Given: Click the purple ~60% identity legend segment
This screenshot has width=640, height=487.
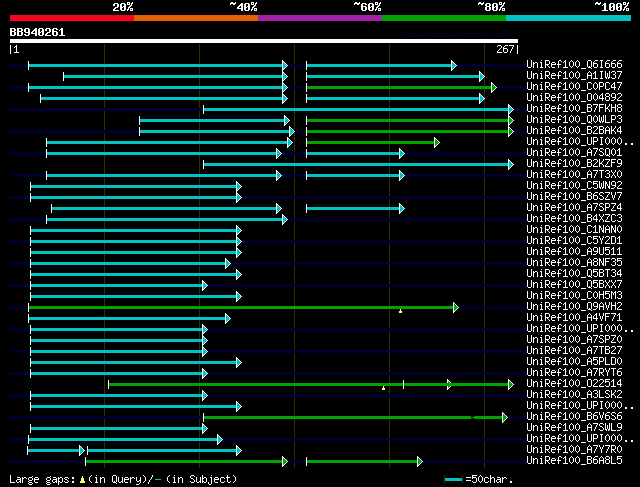Looking at the screenshot, I should (320, 18).
